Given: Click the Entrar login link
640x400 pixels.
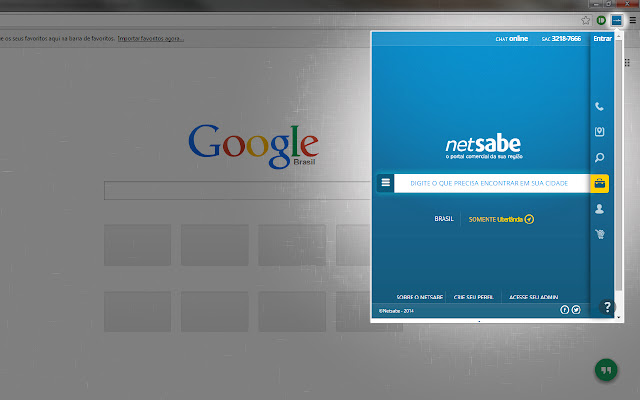Looking at the screenshot, I should (602, 39).
